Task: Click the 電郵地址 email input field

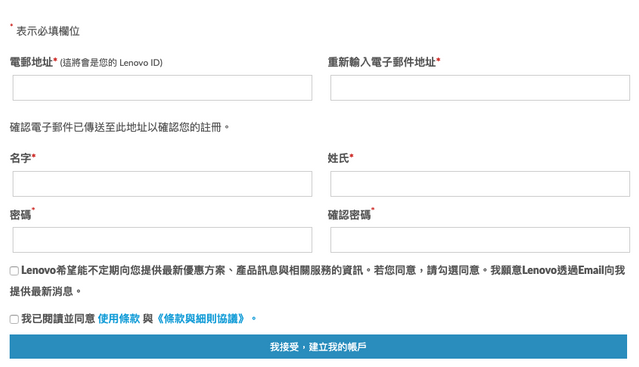Action: click(162, 88)
